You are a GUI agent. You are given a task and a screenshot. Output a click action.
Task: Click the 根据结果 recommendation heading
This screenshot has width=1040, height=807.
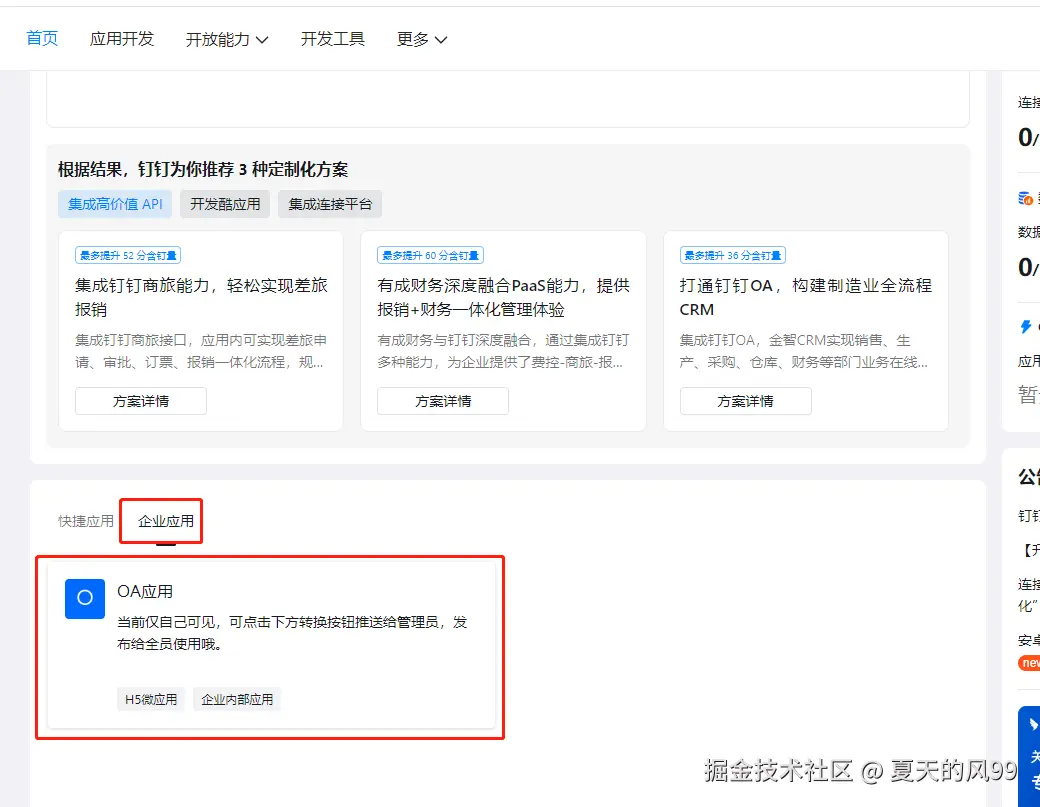tap(203, 169)
